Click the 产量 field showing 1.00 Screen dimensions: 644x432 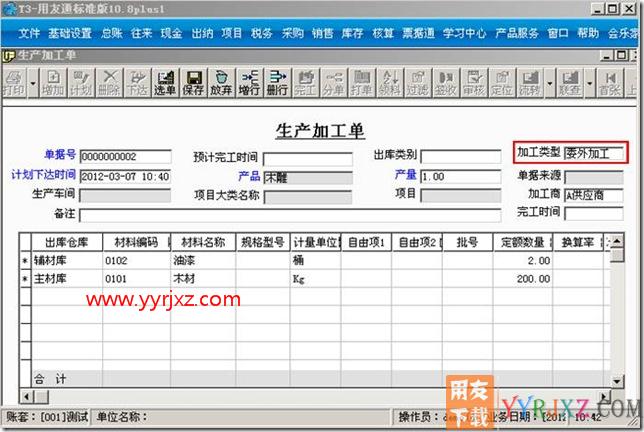(x=461, y=177)
